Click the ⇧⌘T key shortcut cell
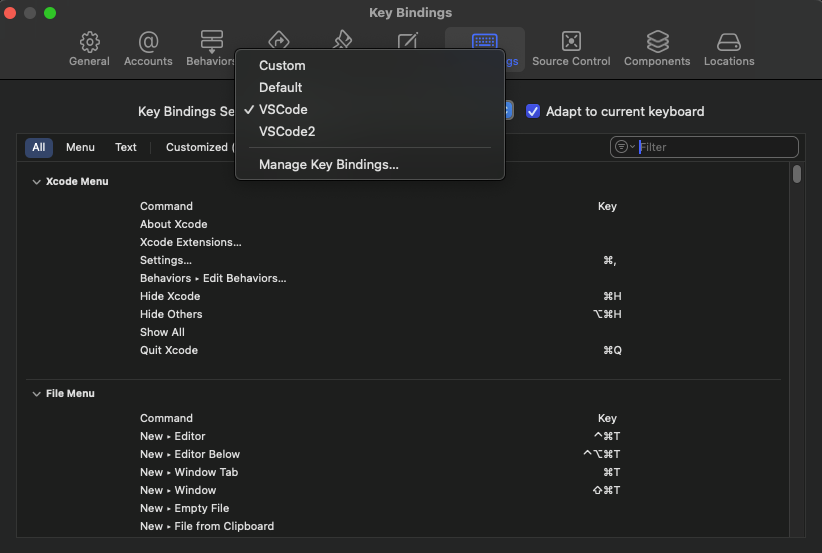The image size is (822, 553). [607, 490]
